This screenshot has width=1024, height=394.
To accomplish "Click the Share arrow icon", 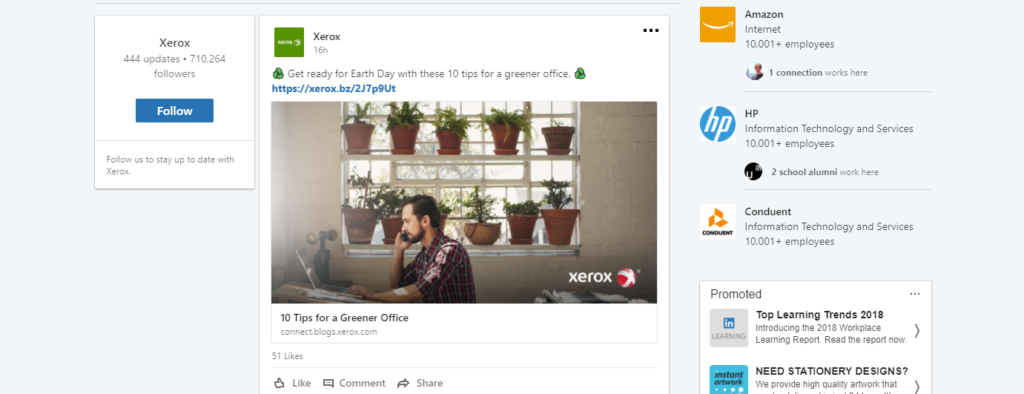I will coord(403,383).
